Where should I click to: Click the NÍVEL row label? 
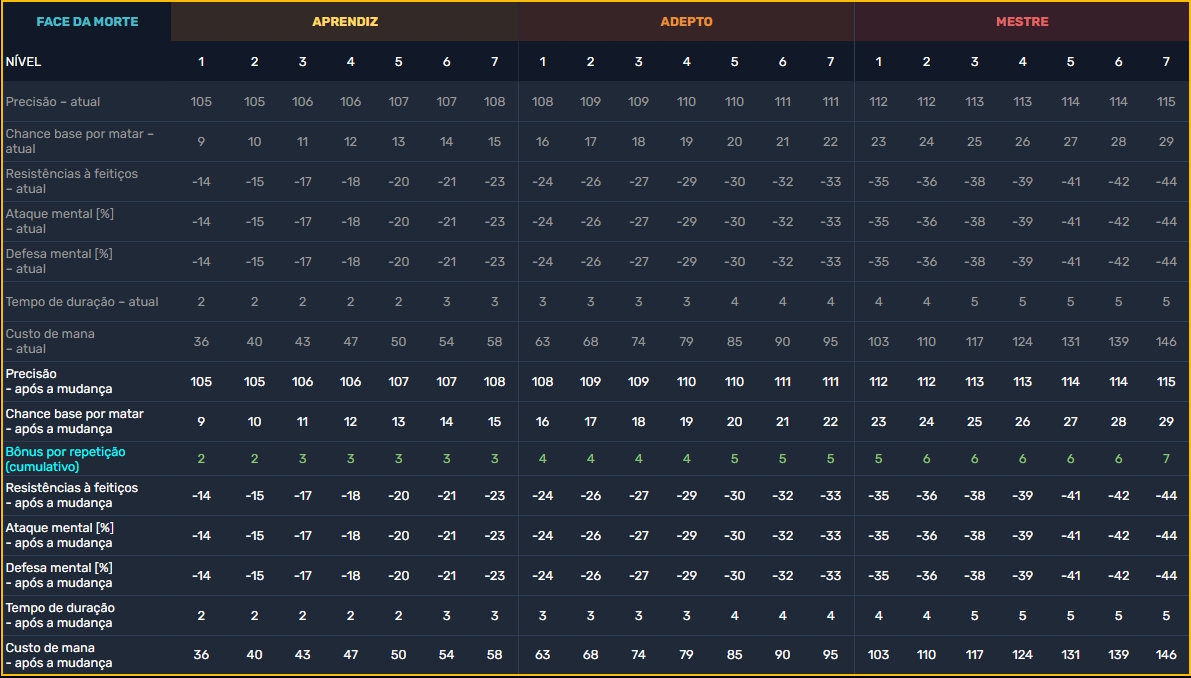[x=24, y=61]
